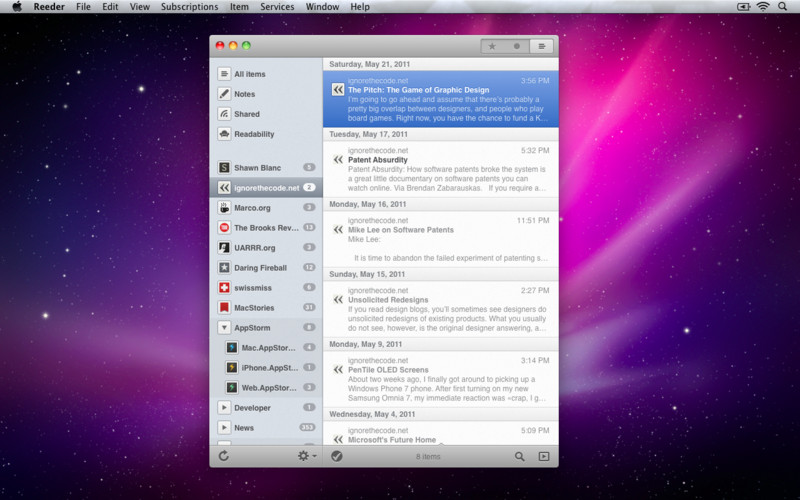Collapse the AppStorm folder
The height and width of the screenshot is (500, 800).
tap(224, 328)
